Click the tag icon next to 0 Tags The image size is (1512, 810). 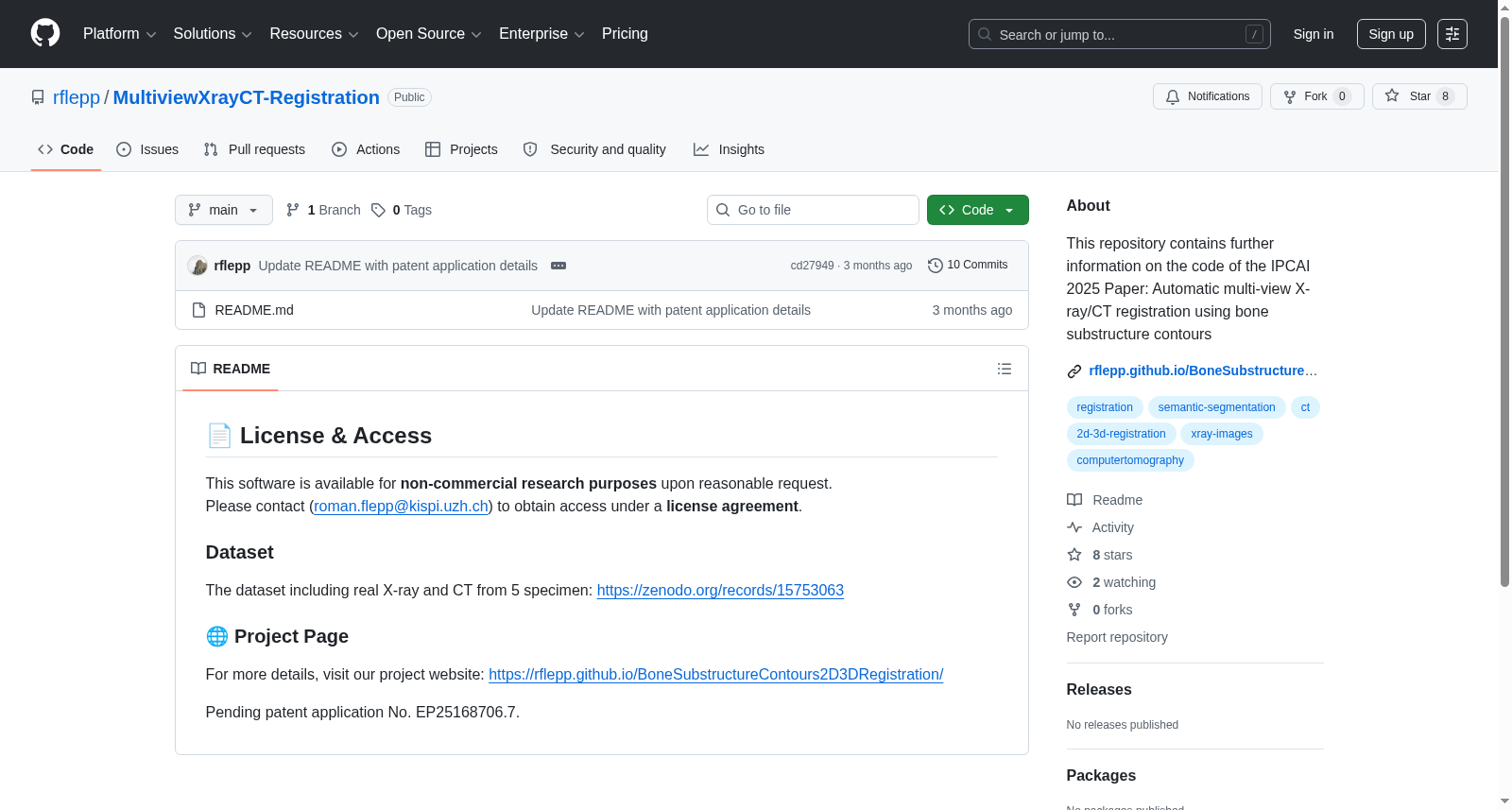pos(378,210)
